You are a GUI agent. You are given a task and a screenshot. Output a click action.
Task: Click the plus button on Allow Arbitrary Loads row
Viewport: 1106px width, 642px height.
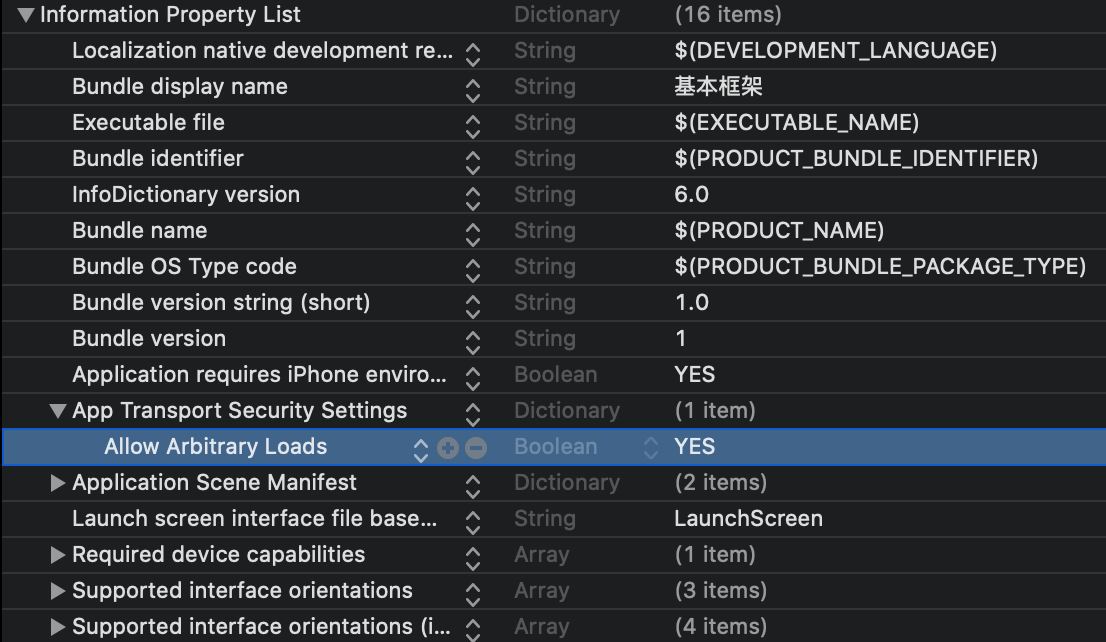(x=448, y=448)
